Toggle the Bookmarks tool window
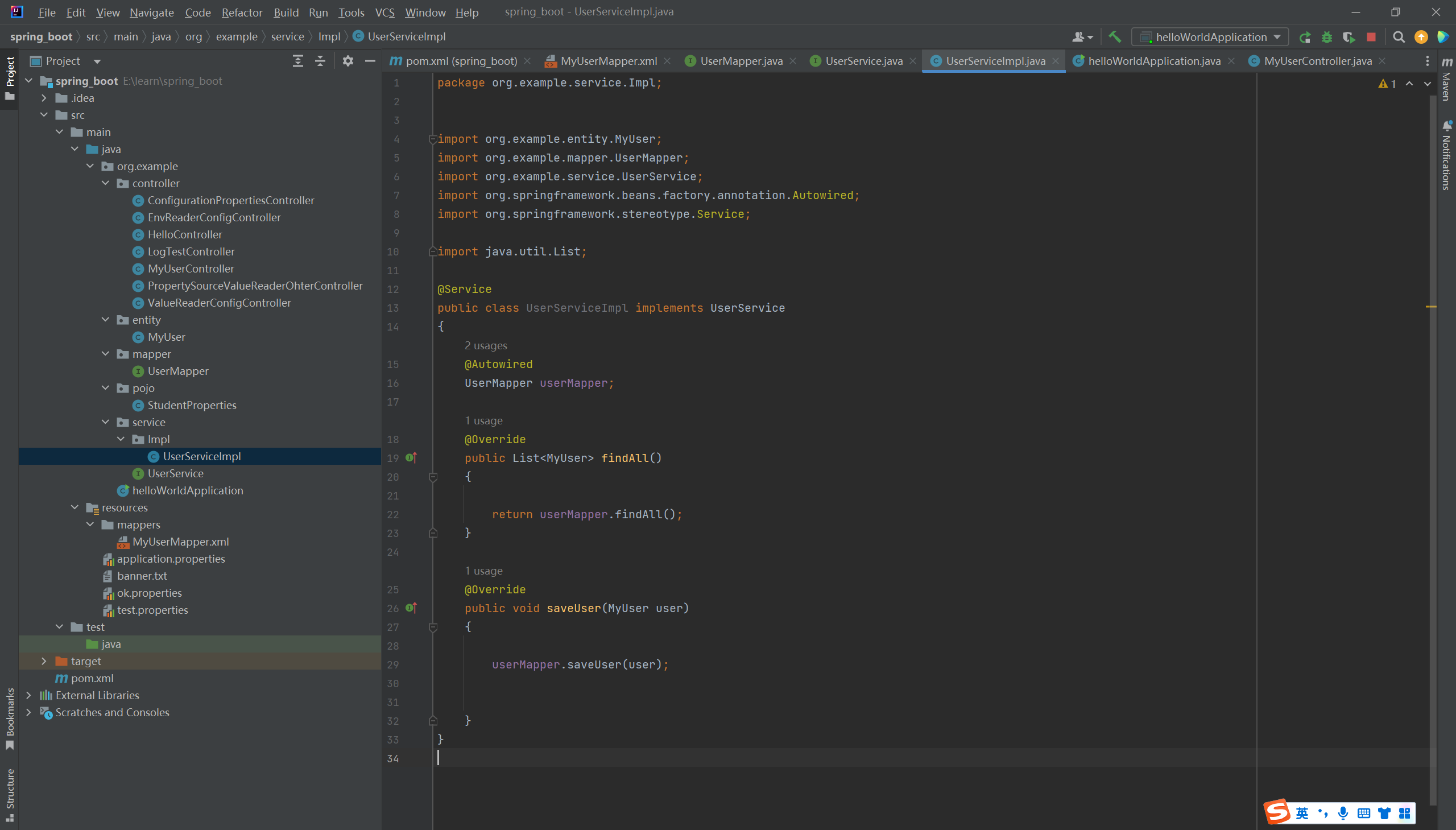Image resolution: width=1456 pixels, height=830 pixels. (10, 718)
